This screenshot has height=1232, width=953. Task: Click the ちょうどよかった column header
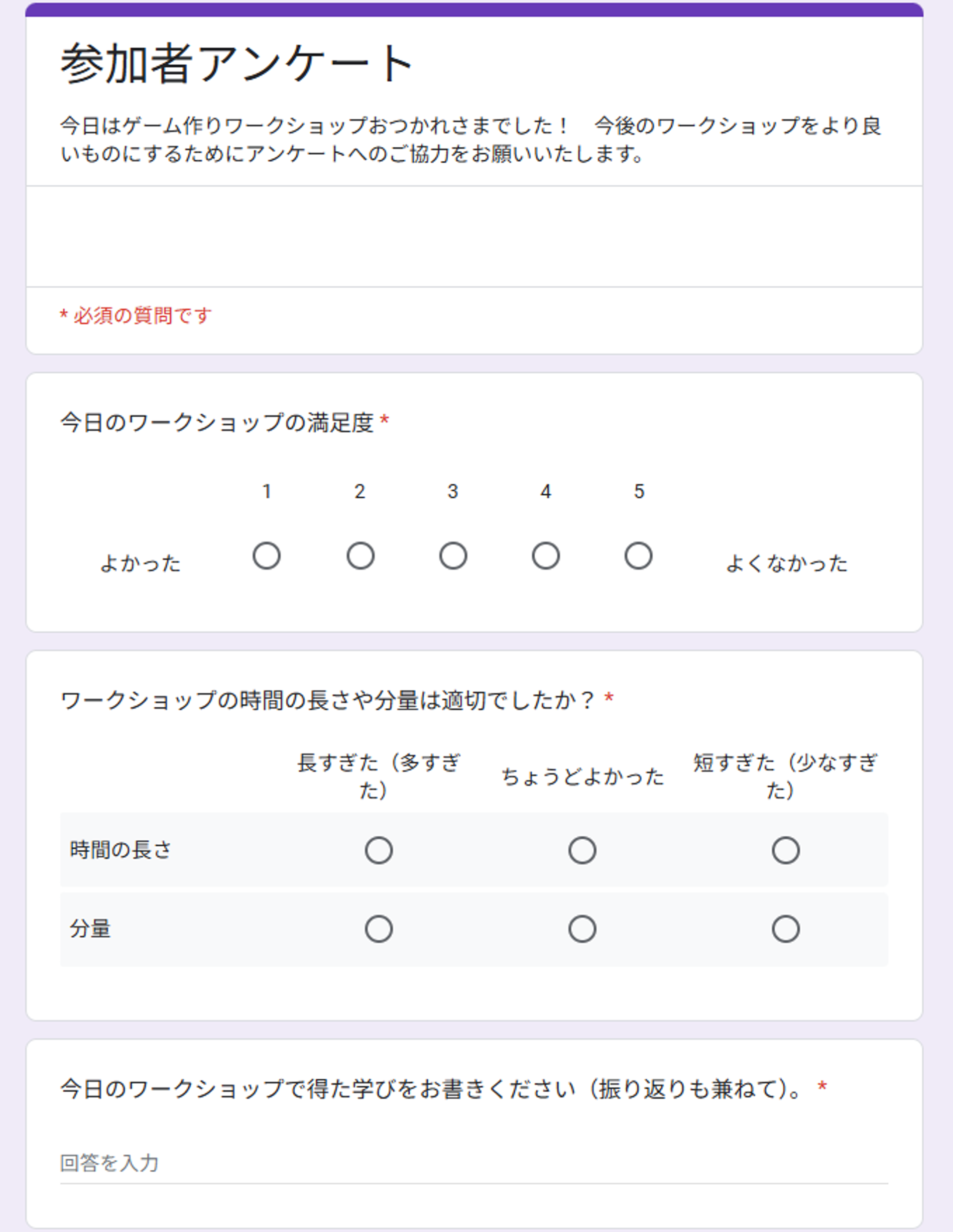point(582,777)
